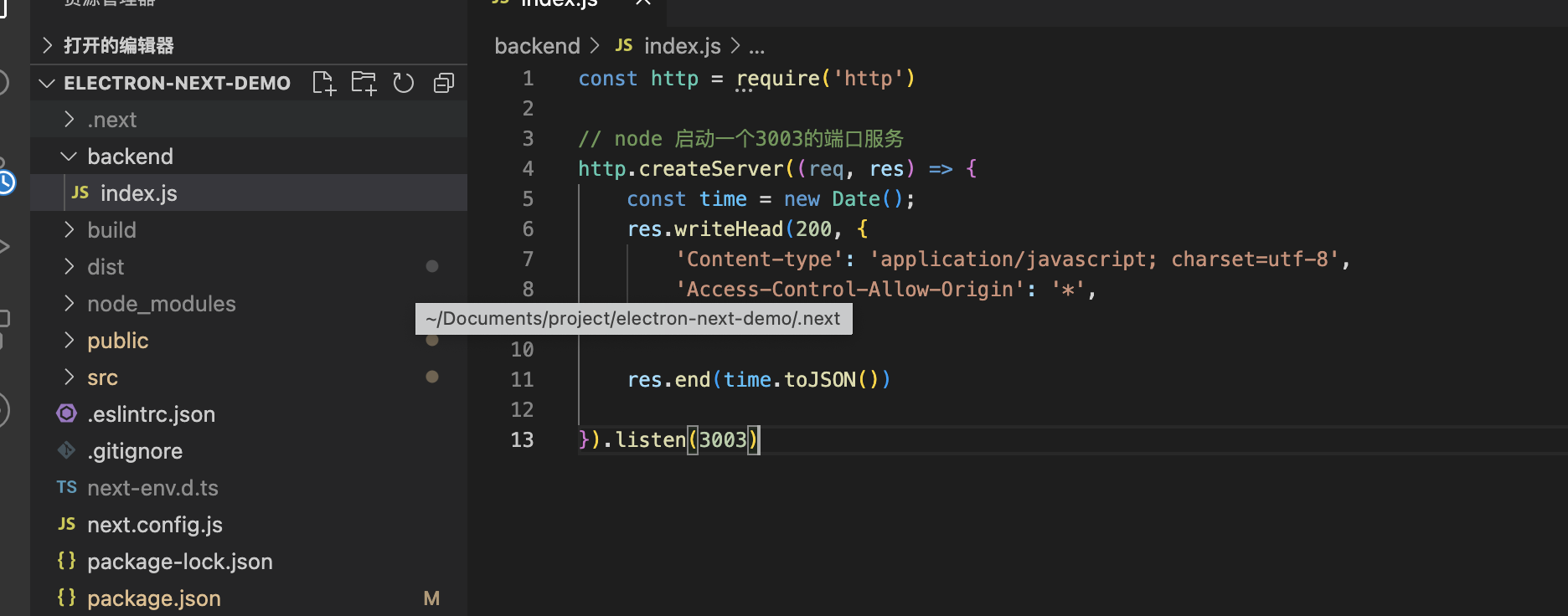Close the index.js editor tab
Viewport: 1568px width, 616px height.
tap(643, 3)
